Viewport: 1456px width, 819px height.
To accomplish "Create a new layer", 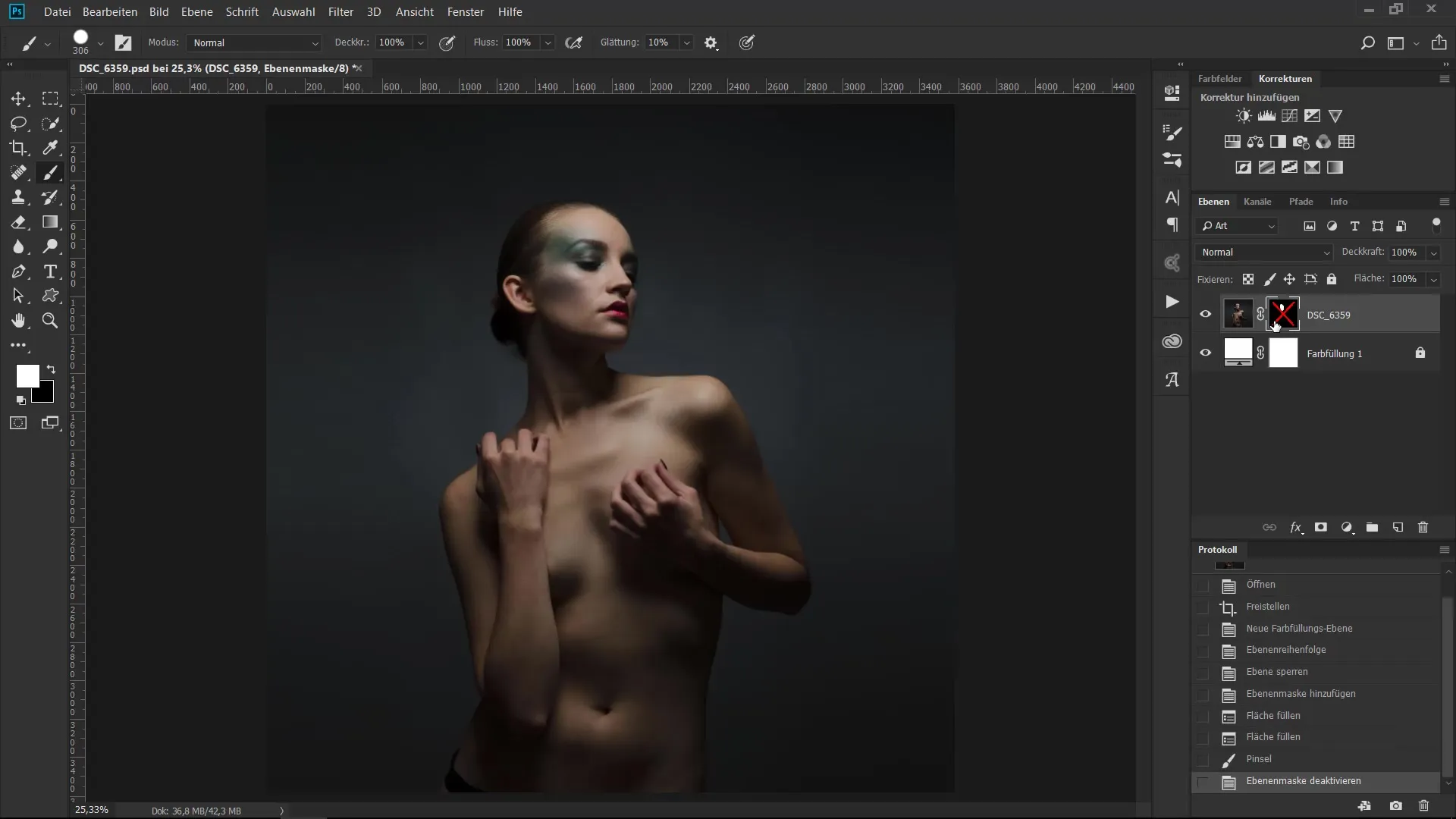I will pyautogui.click(x=1398, y=528).
